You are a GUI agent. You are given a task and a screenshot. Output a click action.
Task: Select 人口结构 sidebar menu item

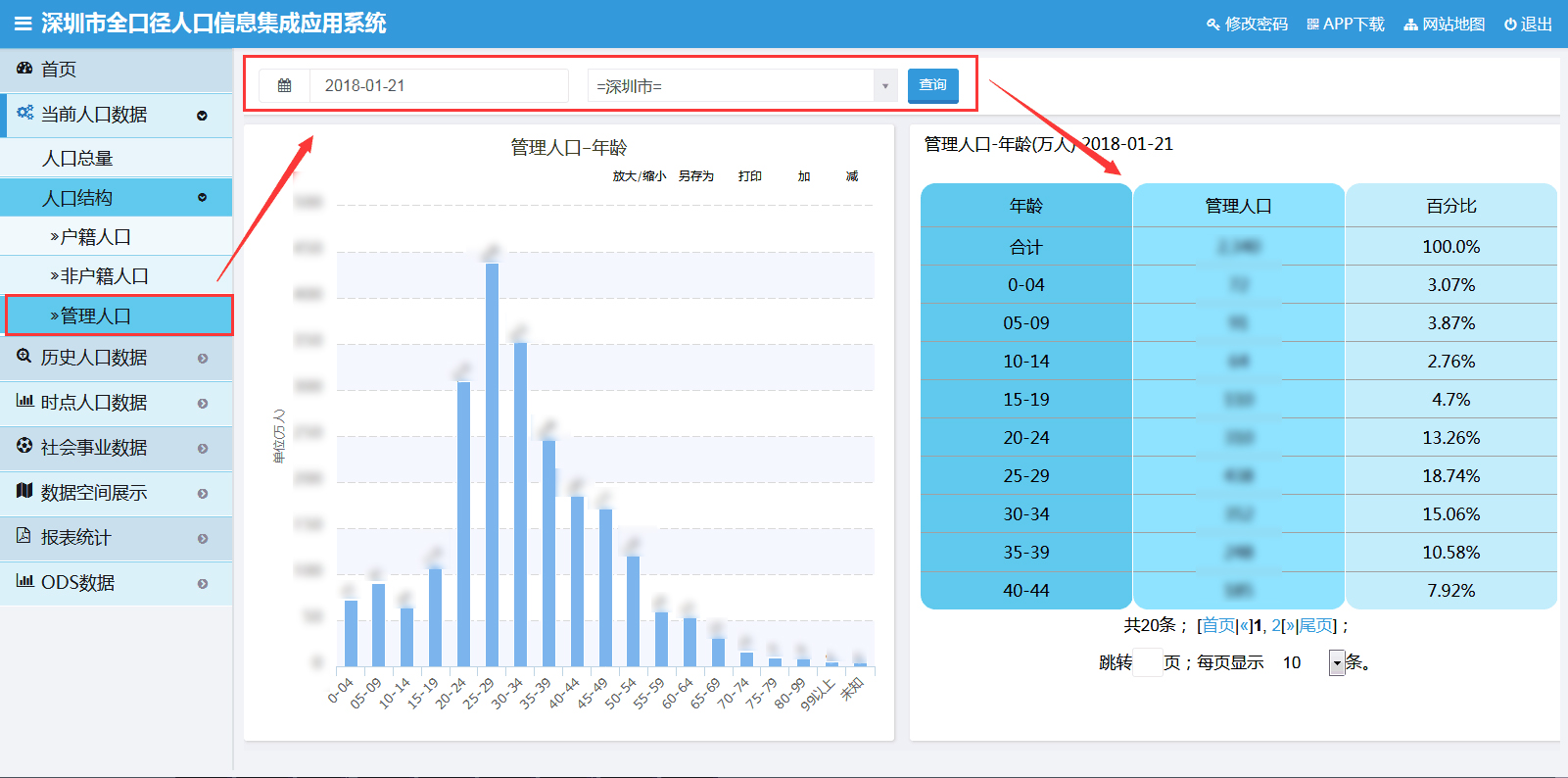116,198
